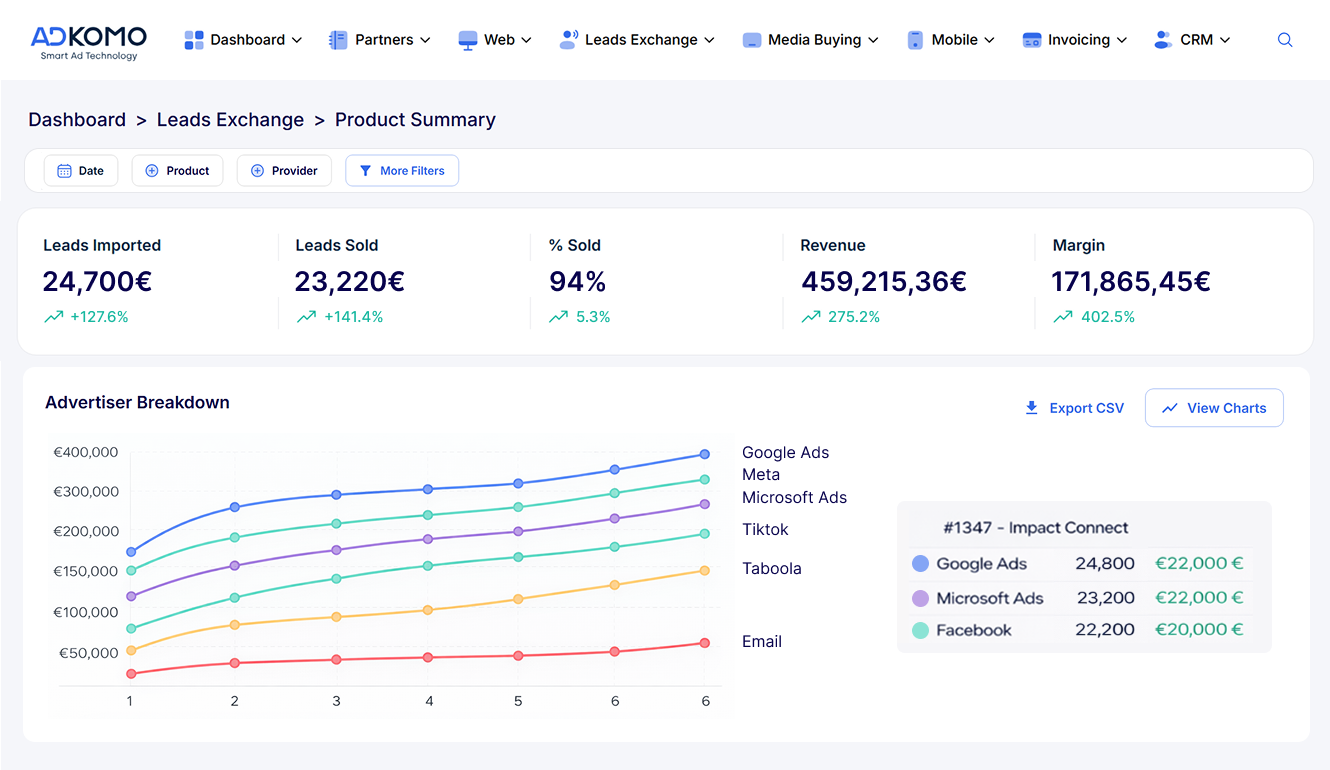The image size is (1330, 770).
Task: Expand the Media Buying dropdown arrow
Action: click(873, 40)
